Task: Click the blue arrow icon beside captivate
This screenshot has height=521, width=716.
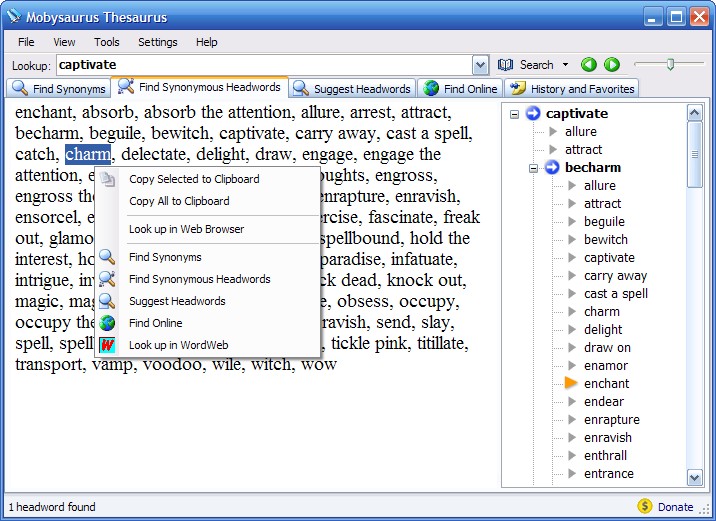Action: click(x=533, y=113)
